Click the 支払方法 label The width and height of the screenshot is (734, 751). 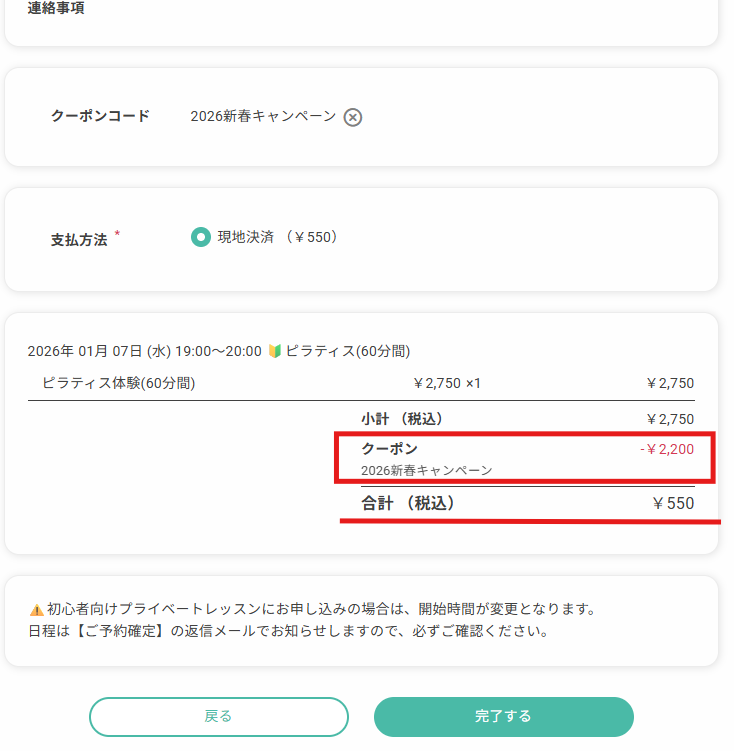(x=79, y=240)
